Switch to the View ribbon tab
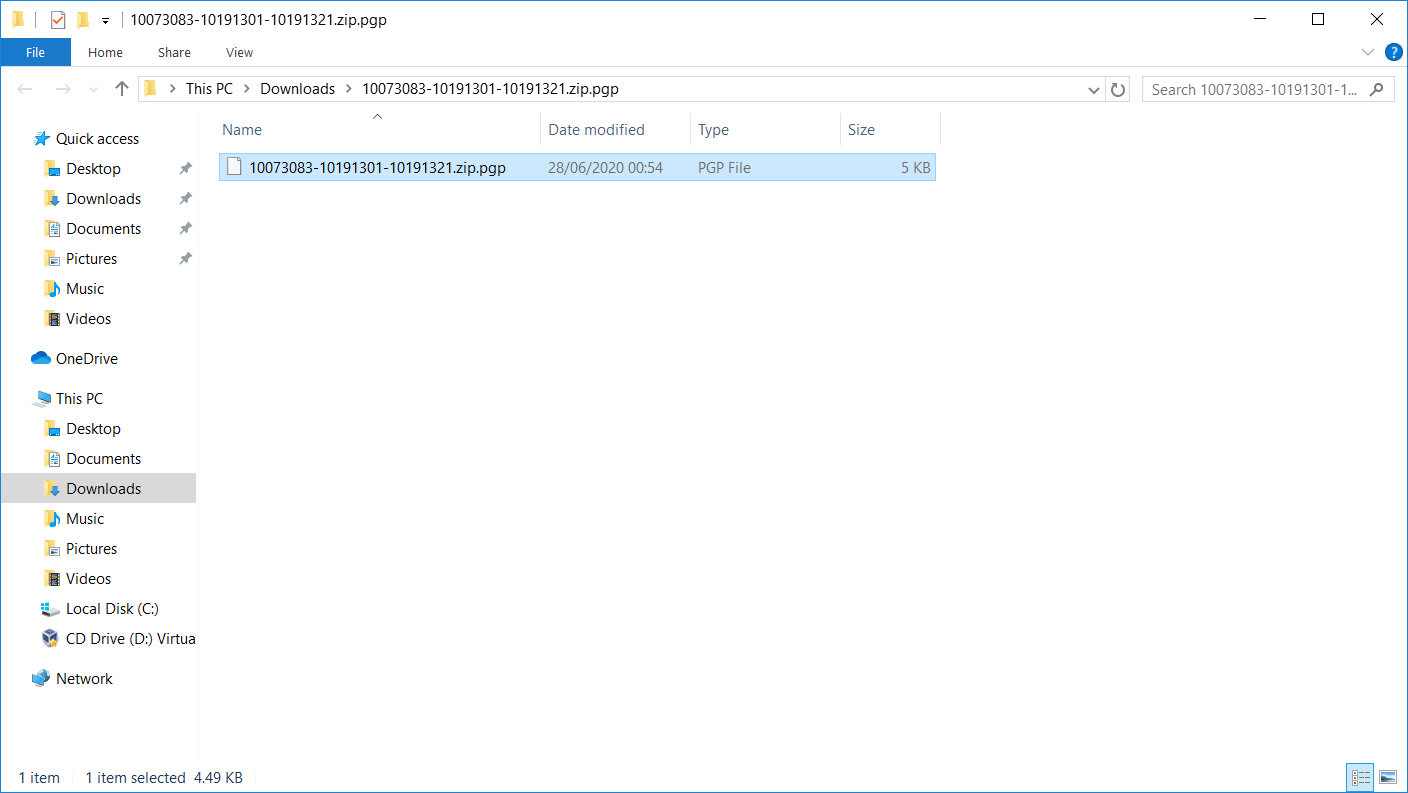The height and width of the screenshot is (793, 1408). coord(239,52)
